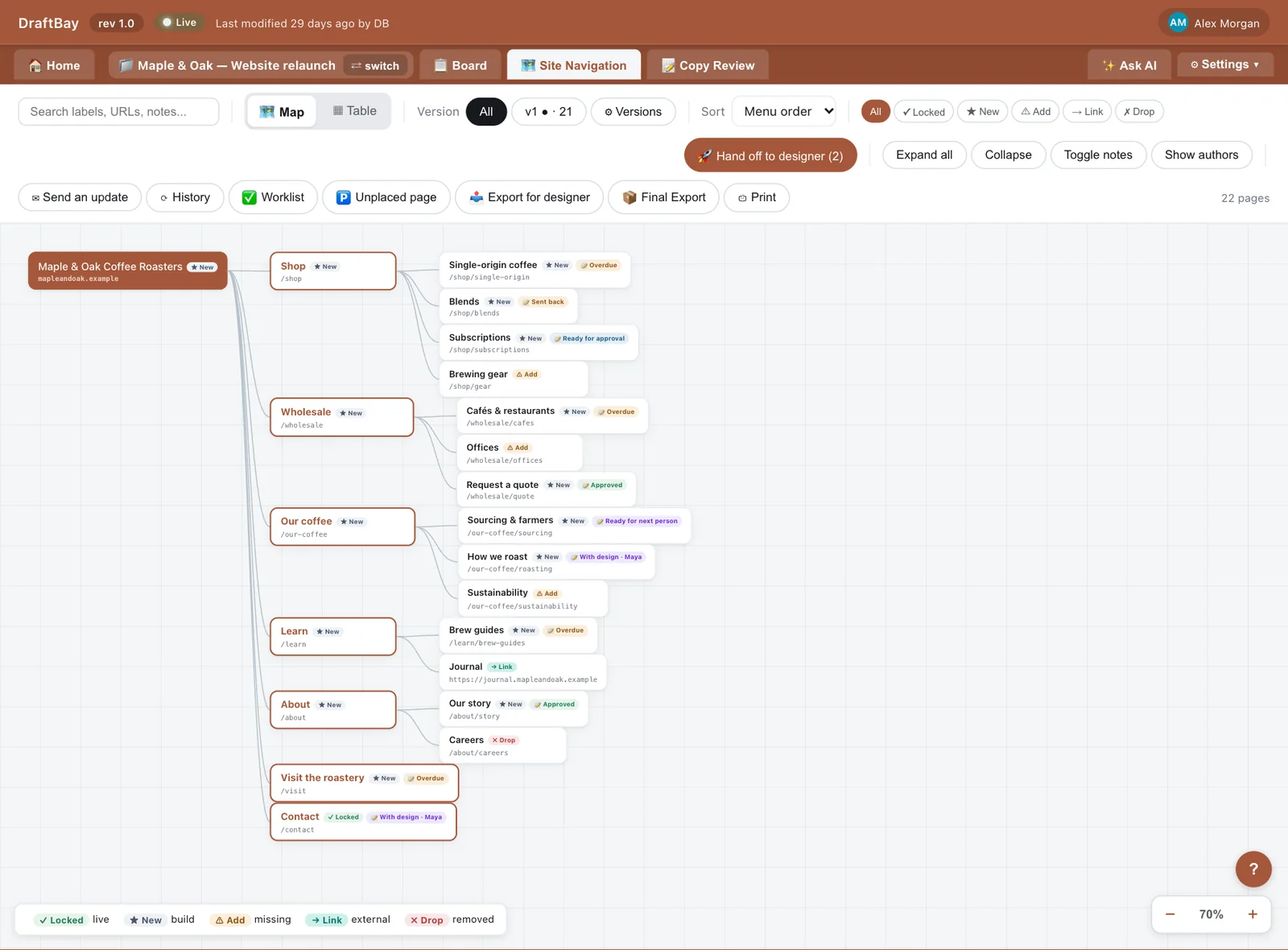Click the AM user avatar

(1178, 23)
